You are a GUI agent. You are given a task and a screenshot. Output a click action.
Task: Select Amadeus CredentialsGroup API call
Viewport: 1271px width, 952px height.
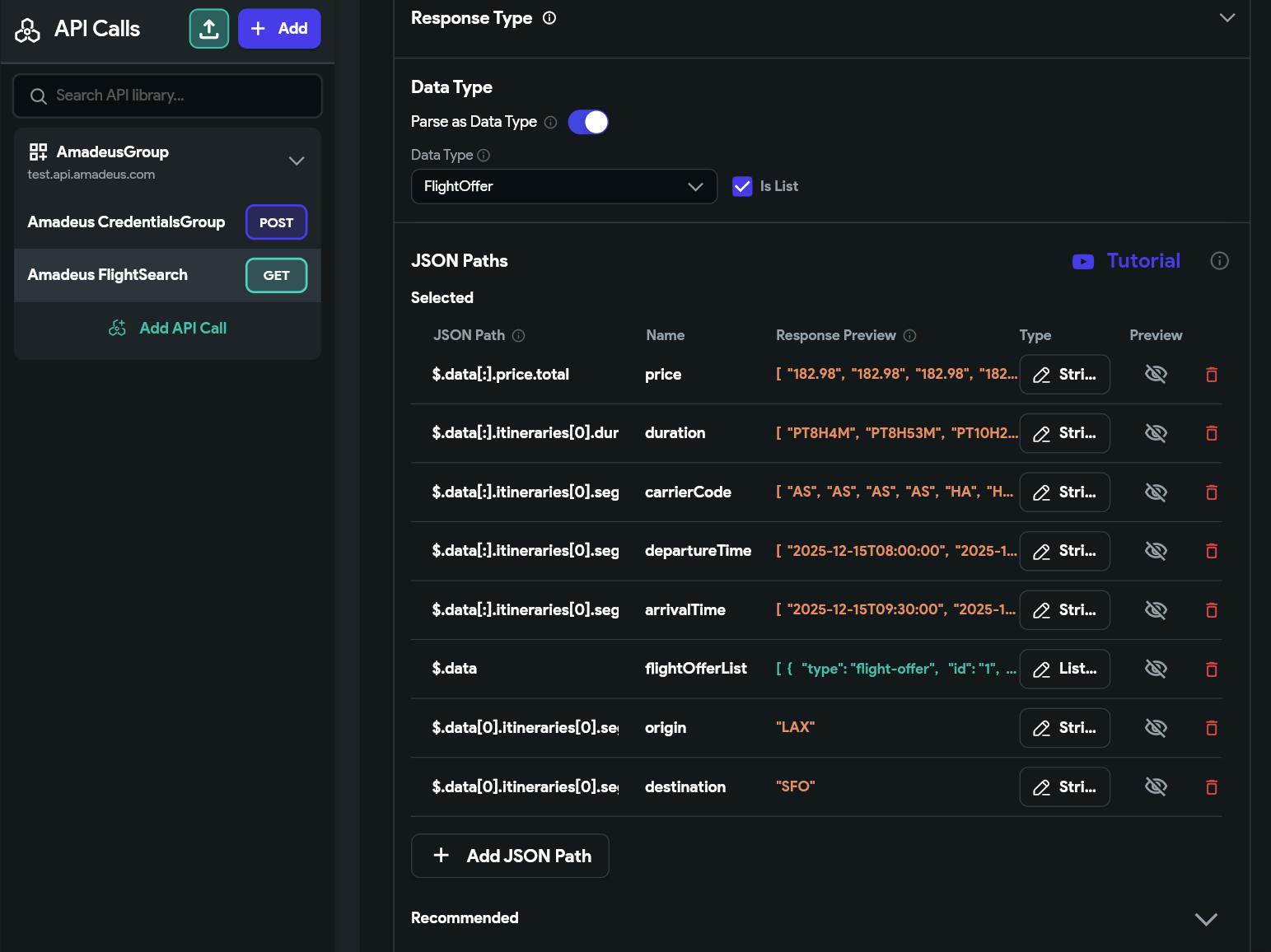click(126, 222)
